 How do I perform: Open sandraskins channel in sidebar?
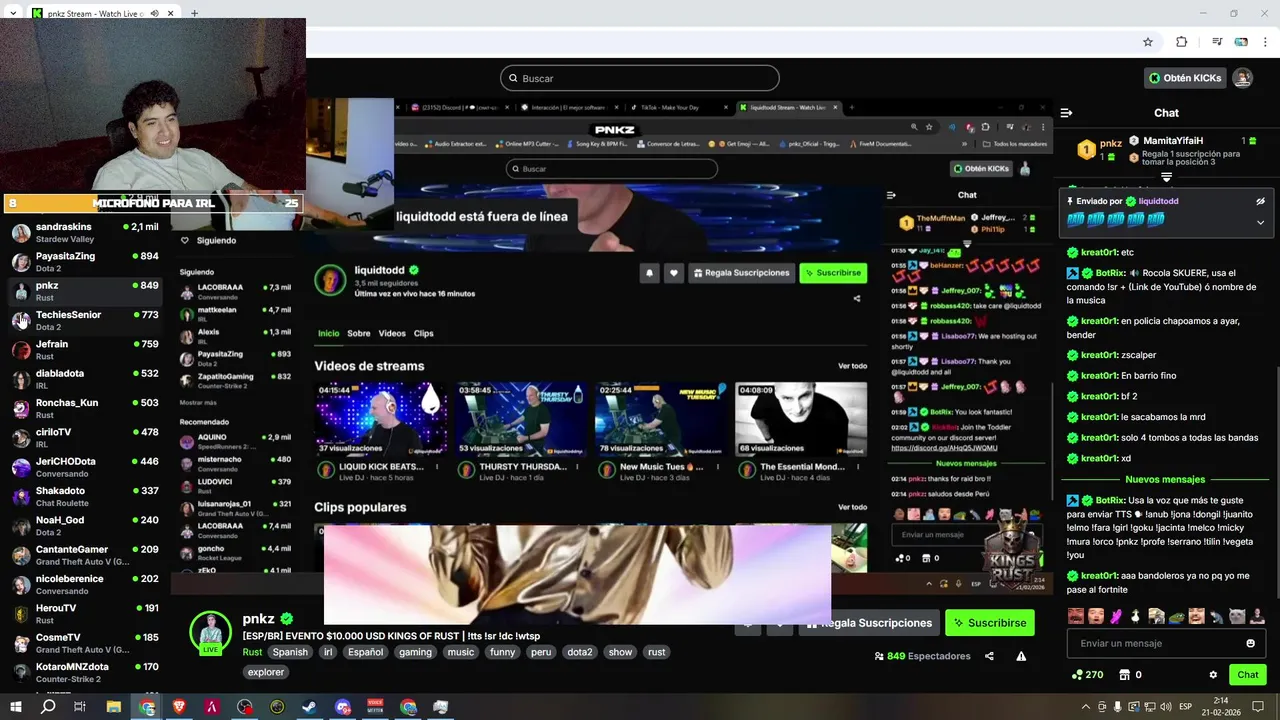[85, 233]
